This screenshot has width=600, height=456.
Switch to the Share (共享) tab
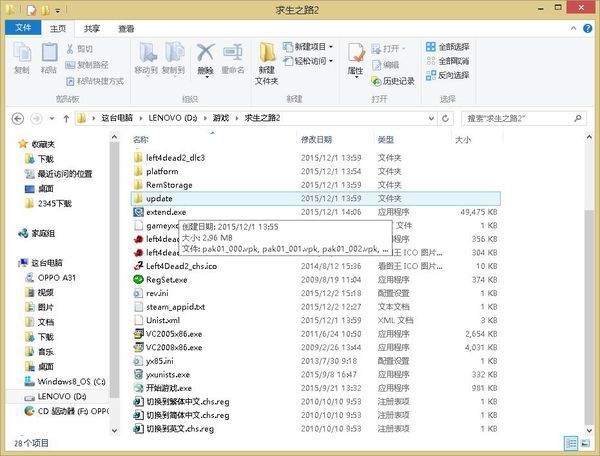pyautogui.click(x=92, y=29)
